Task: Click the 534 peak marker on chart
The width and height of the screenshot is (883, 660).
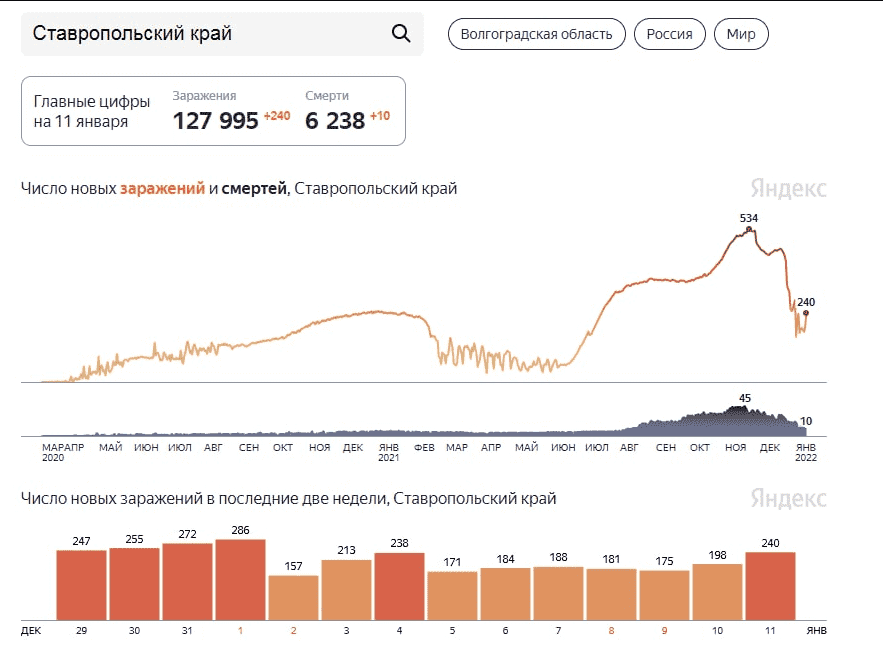Action: click(748, 229)
